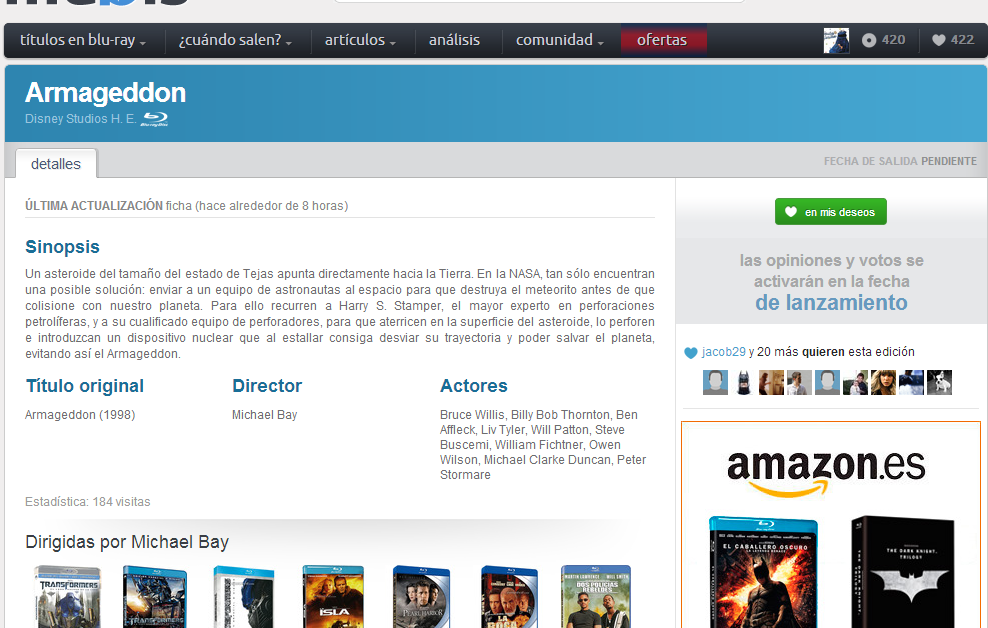988x628 pixels.
Task: Open 'Dos Policías Rebeldes' blu-ray cover
Action: point(596,597)
